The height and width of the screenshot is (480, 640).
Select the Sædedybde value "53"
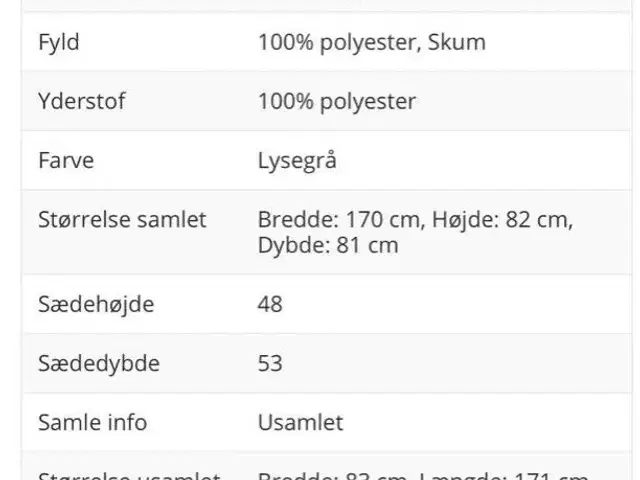point(270,363)
